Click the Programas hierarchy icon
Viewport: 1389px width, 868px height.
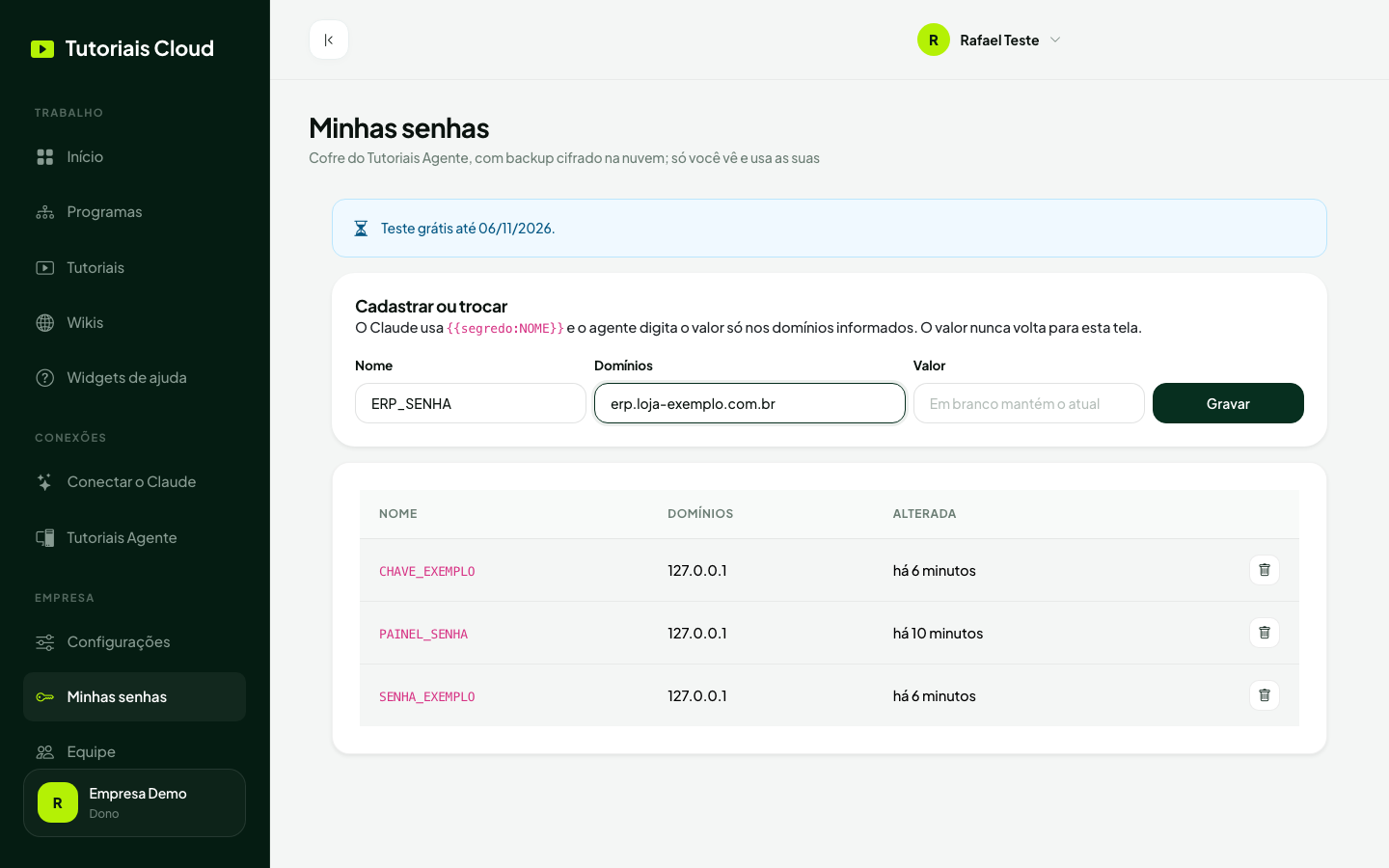click(x=45, y=212)
